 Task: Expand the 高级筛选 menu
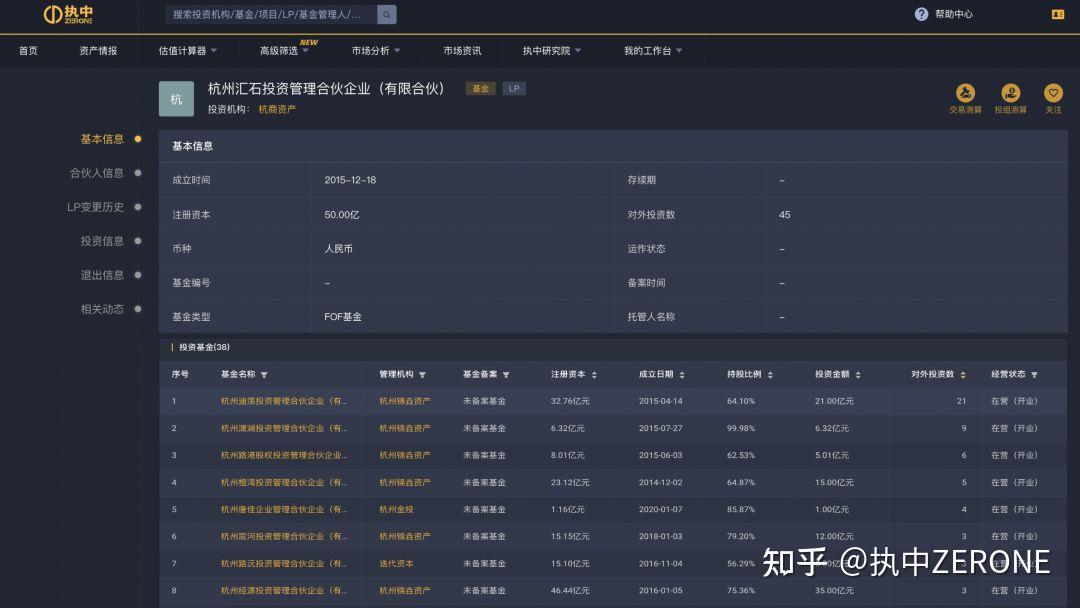(x=284, y=51)
